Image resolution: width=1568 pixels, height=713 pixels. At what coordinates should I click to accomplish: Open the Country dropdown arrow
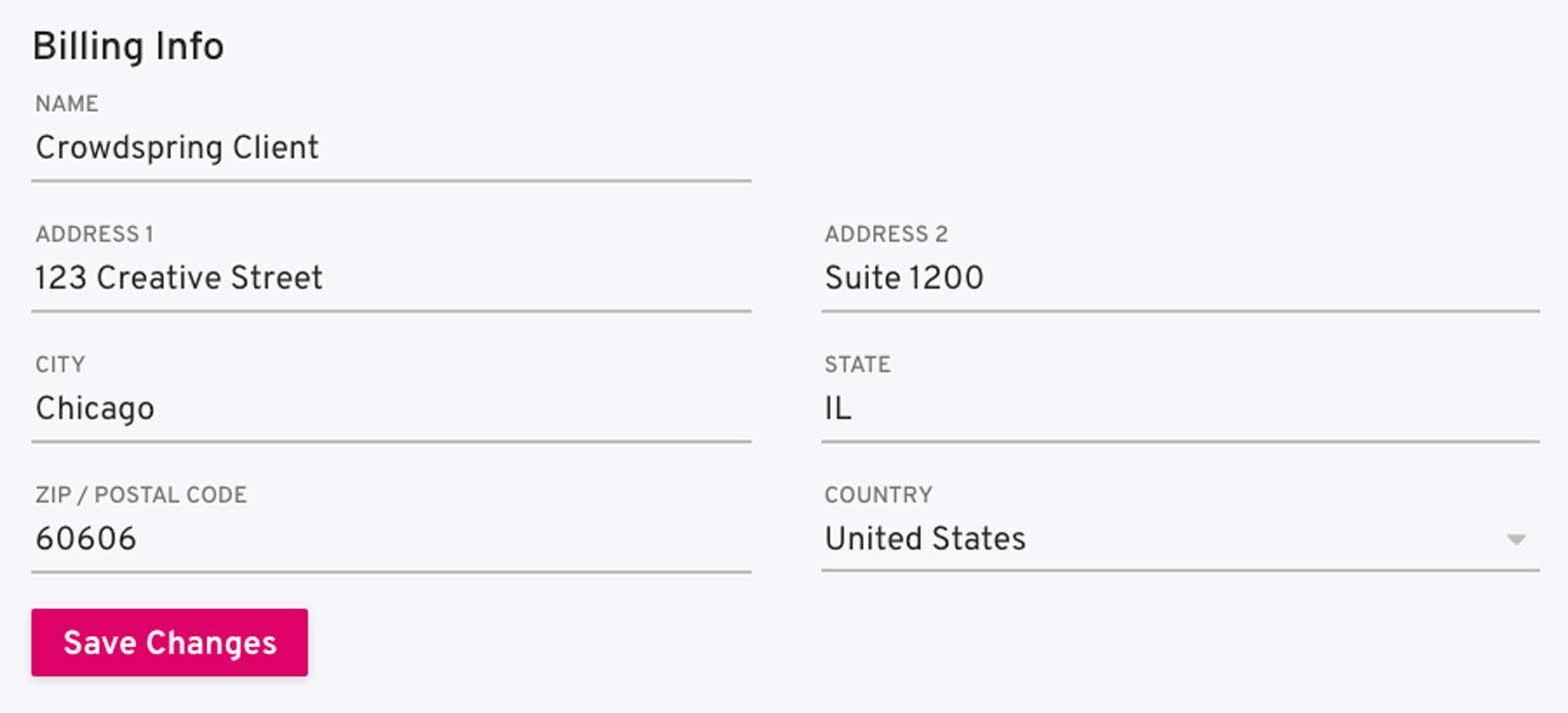[1515, 539]
